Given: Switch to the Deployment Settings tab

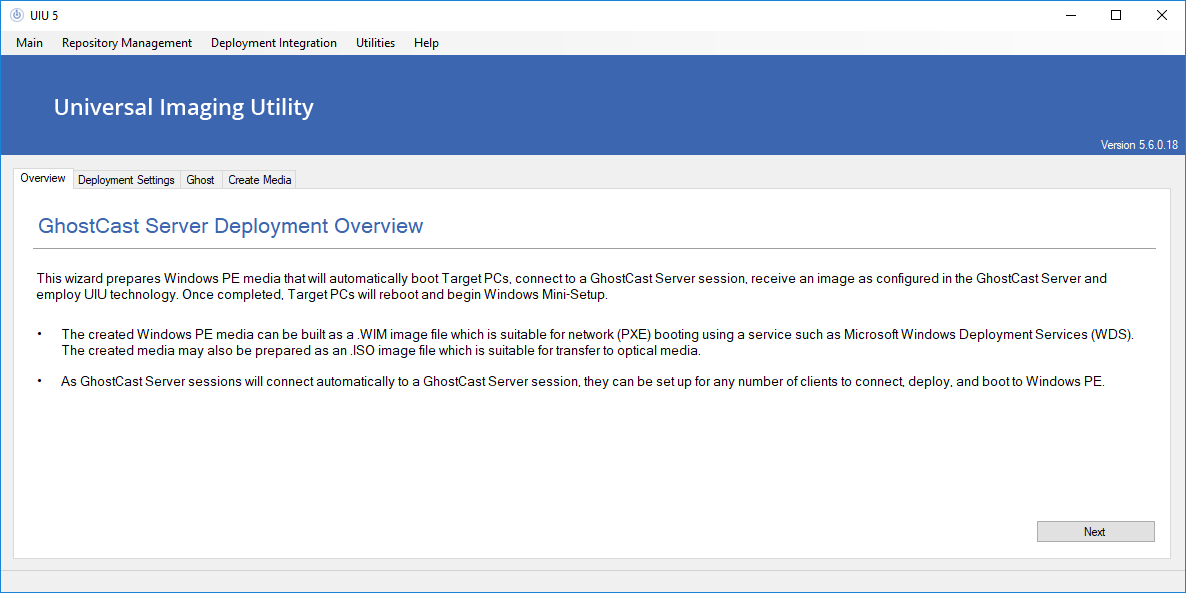Looking at the screenshot, I should click(x=126, y=180).
